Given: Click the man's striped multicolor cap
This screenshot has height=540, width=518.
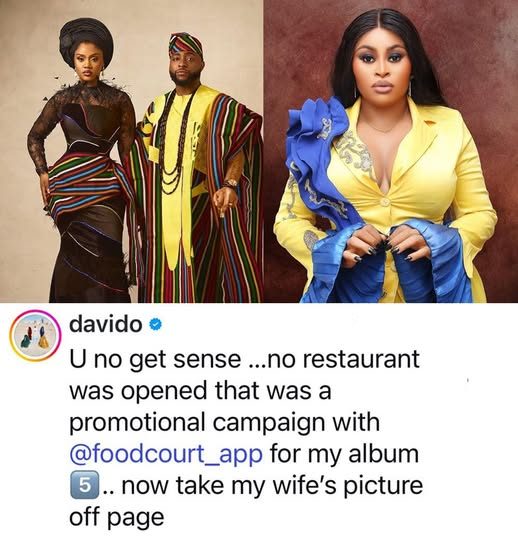Looking at the screenshot, I should (x=187, y=44).
